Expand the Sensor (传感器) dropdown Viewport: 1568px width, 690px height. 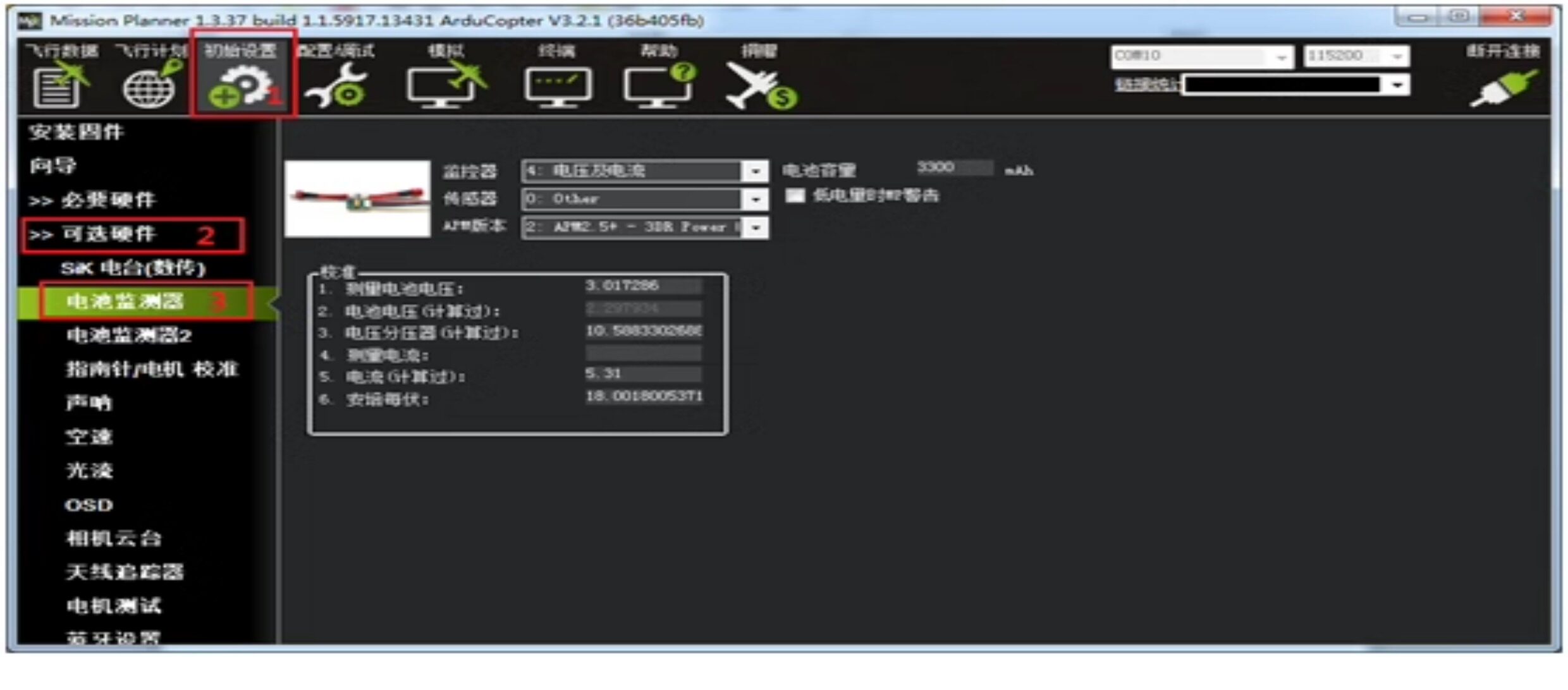(755, 200)
